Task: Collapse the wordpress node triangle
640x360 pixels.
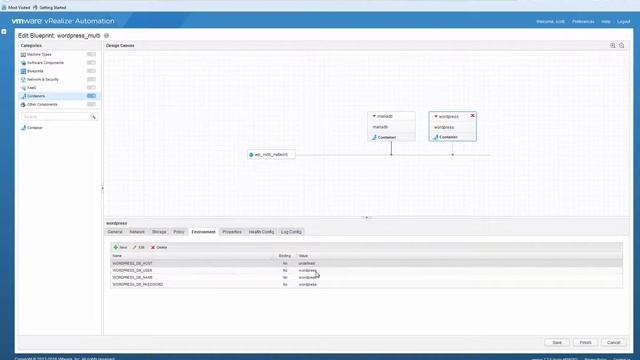Action: [x=436, y=116]
